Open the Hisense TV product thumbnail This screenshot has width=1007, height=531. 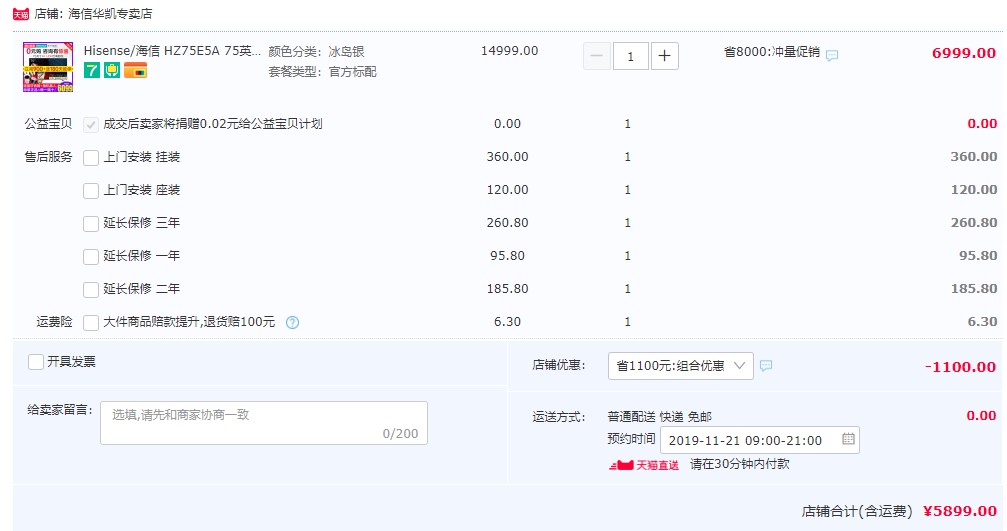(x=48, y=67)
